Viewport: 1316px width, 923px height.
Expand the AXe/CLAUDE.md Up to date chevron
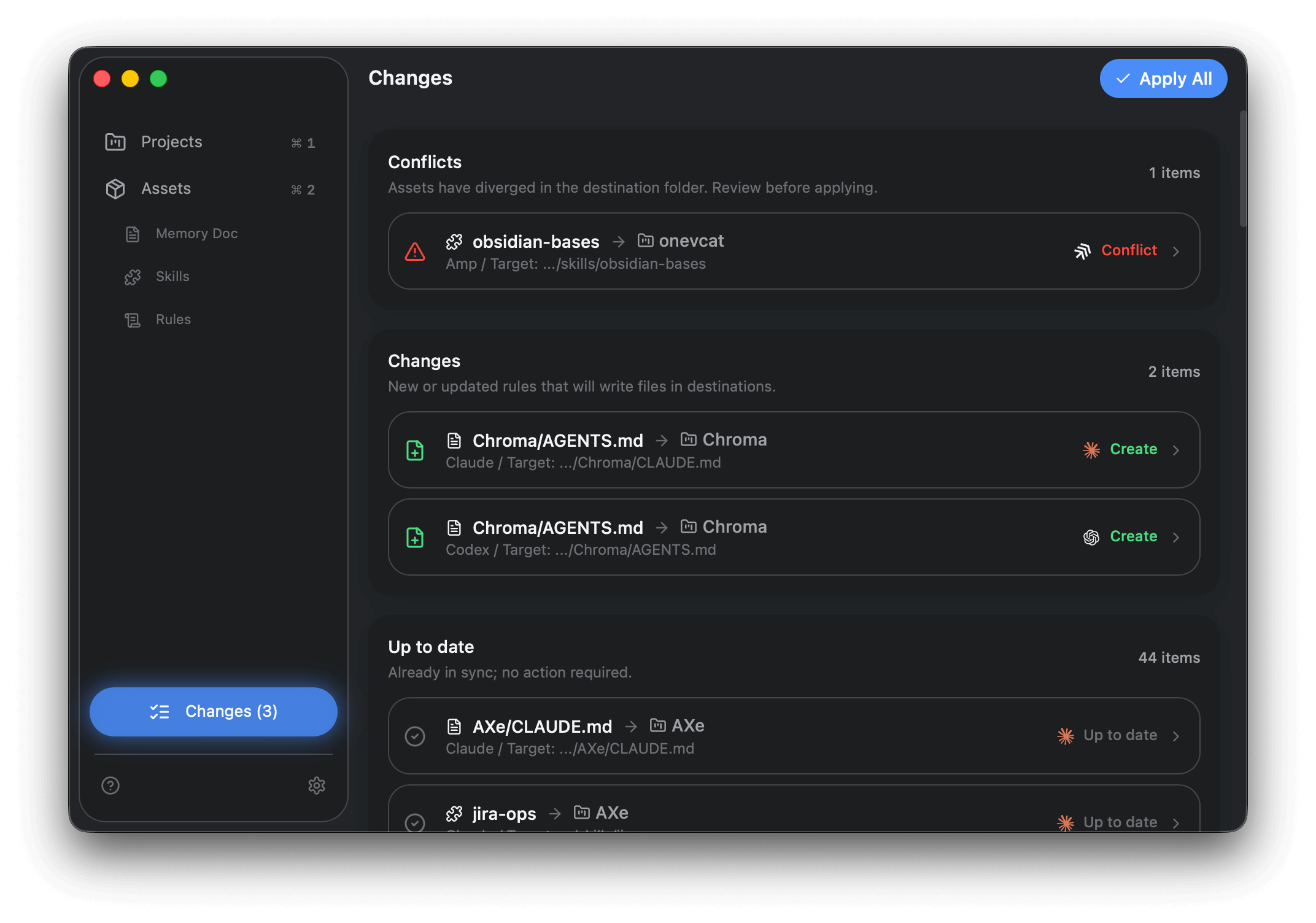tap(1177, 736)
